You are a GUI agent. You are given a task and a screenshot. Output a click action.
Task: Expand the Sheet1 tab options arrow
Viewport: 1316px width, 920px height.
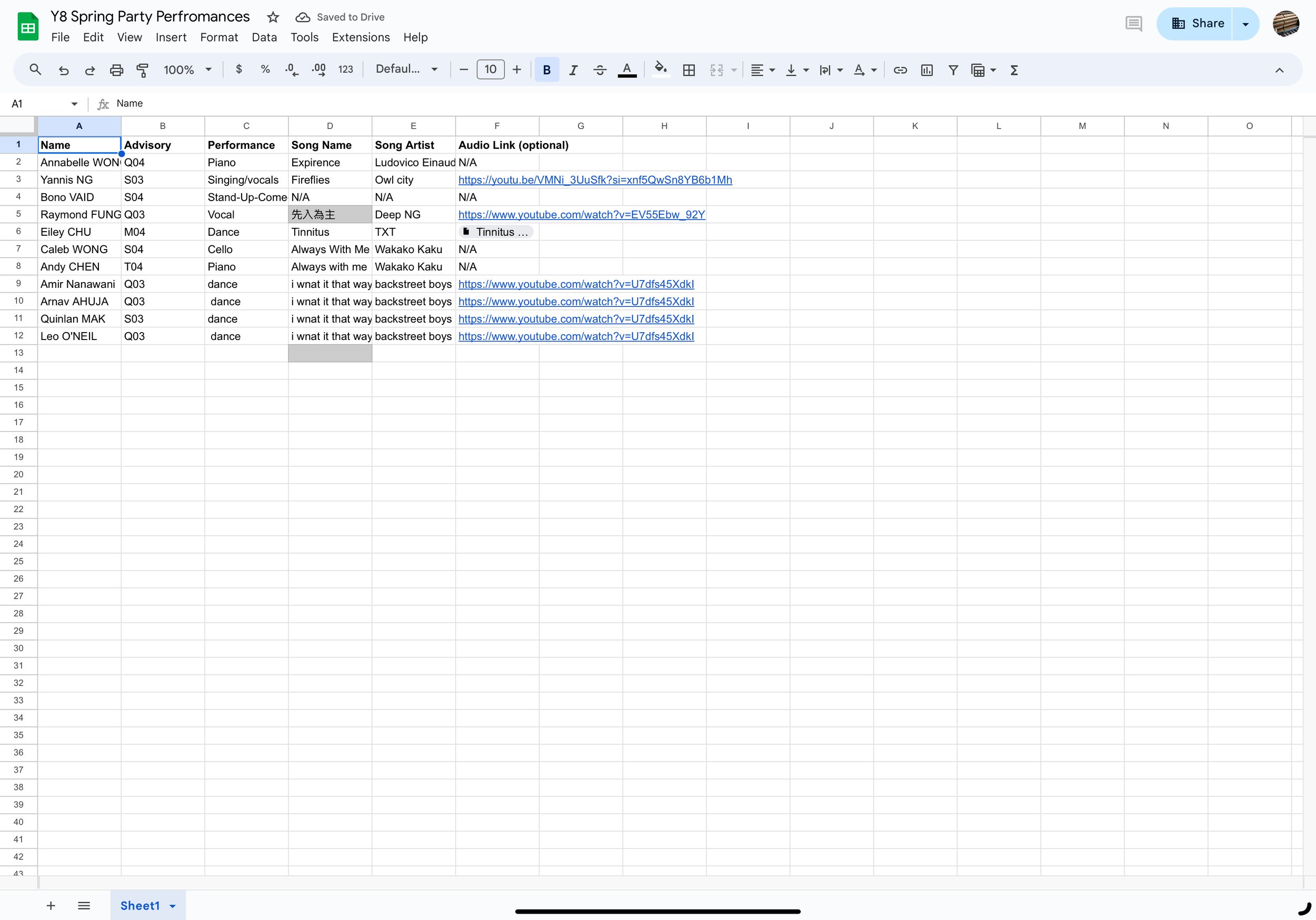pos(173,906)
